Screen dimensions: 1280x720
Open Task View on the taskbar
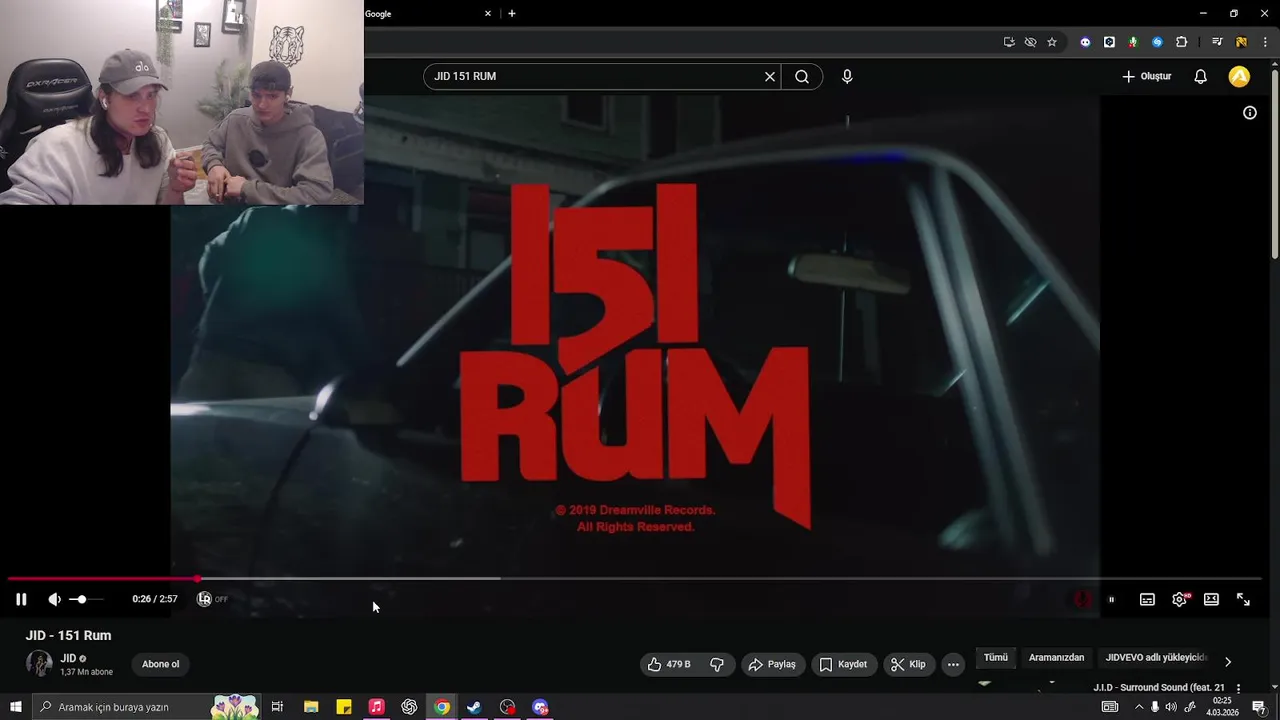point(277,707)
